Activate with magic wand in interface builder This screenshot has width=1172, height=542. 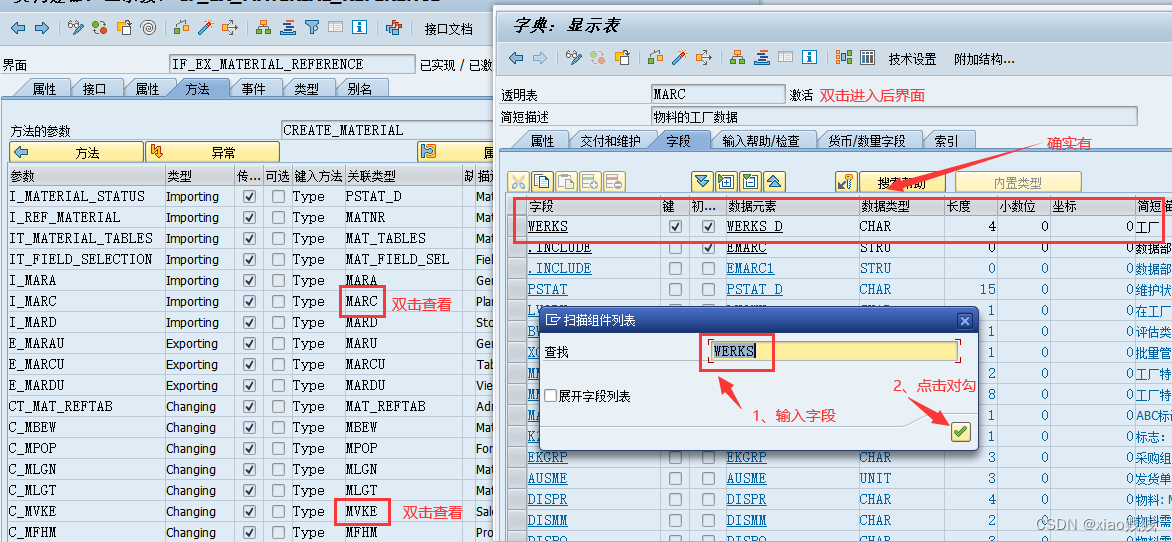206,28
